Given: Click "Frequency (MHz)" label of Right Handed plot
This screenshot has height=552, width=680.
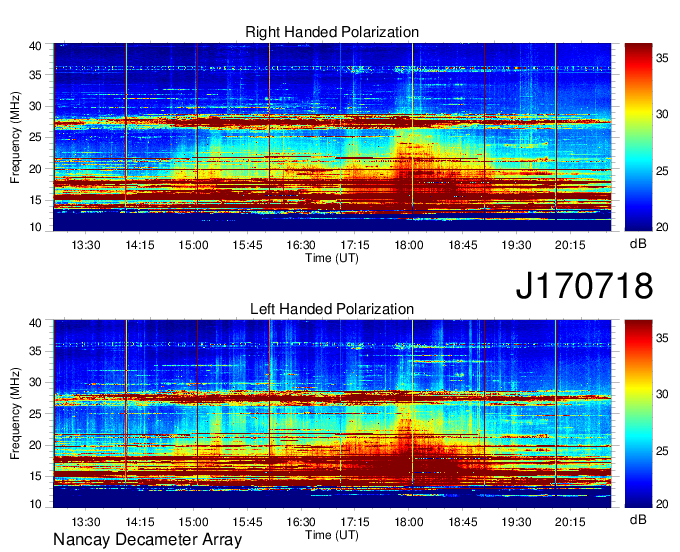Looking at the screenshot, I should pyautogui.click(x=15, y=137).
